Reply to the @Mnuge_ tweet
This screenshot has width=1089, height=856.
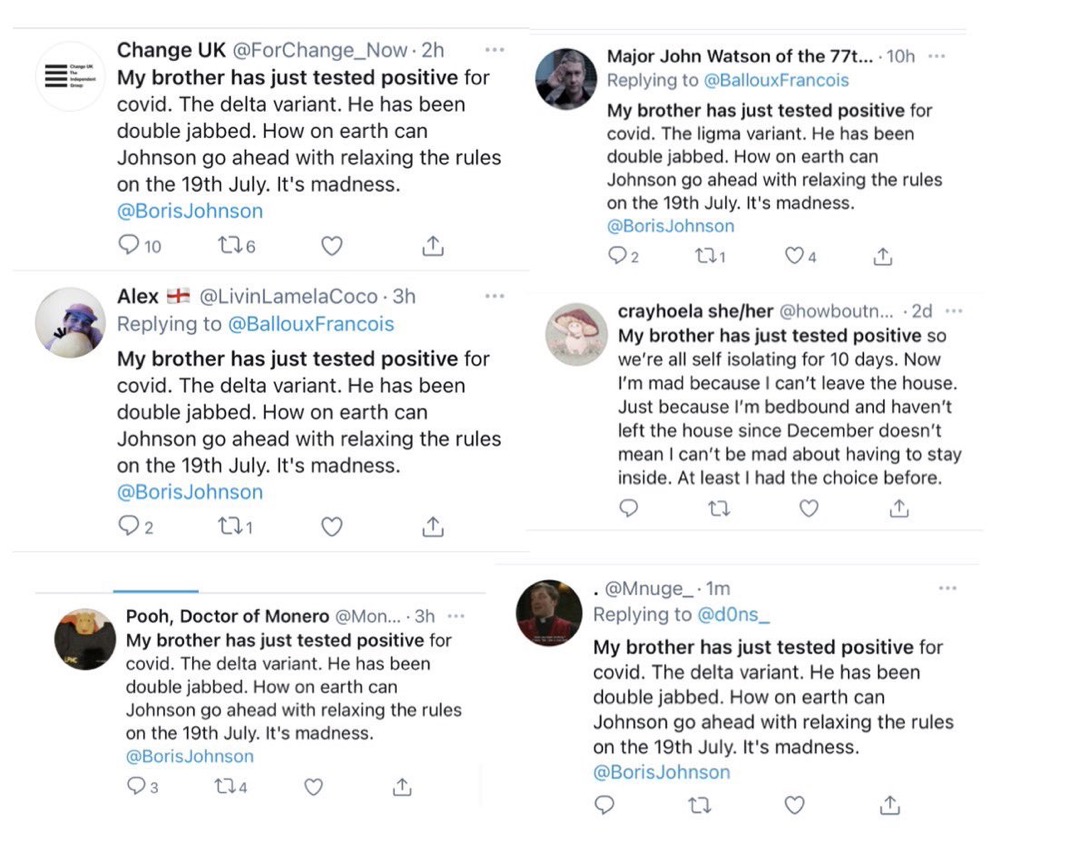point(604,805)
